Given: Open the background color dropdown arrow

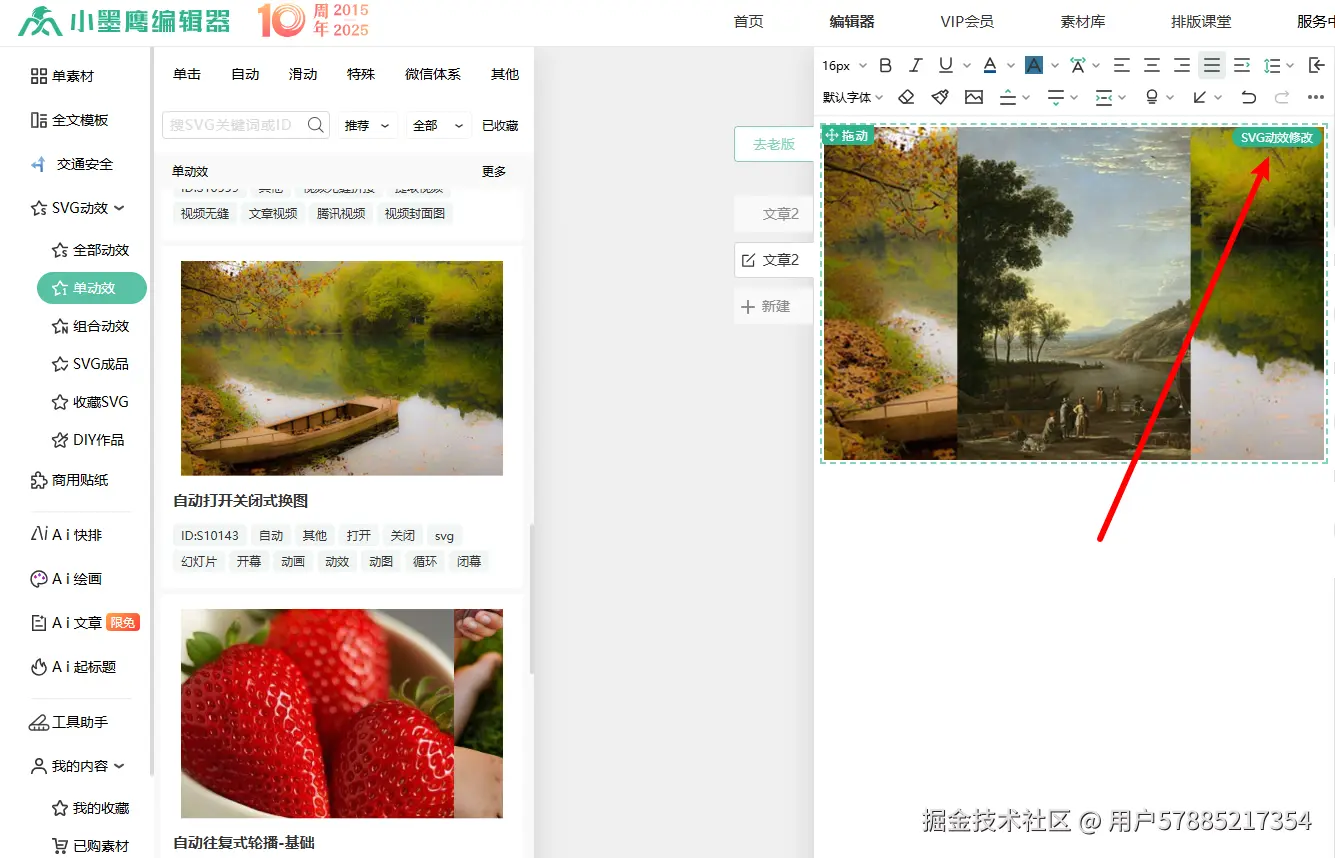Looking at the screenshot, I should (1055, 66).
